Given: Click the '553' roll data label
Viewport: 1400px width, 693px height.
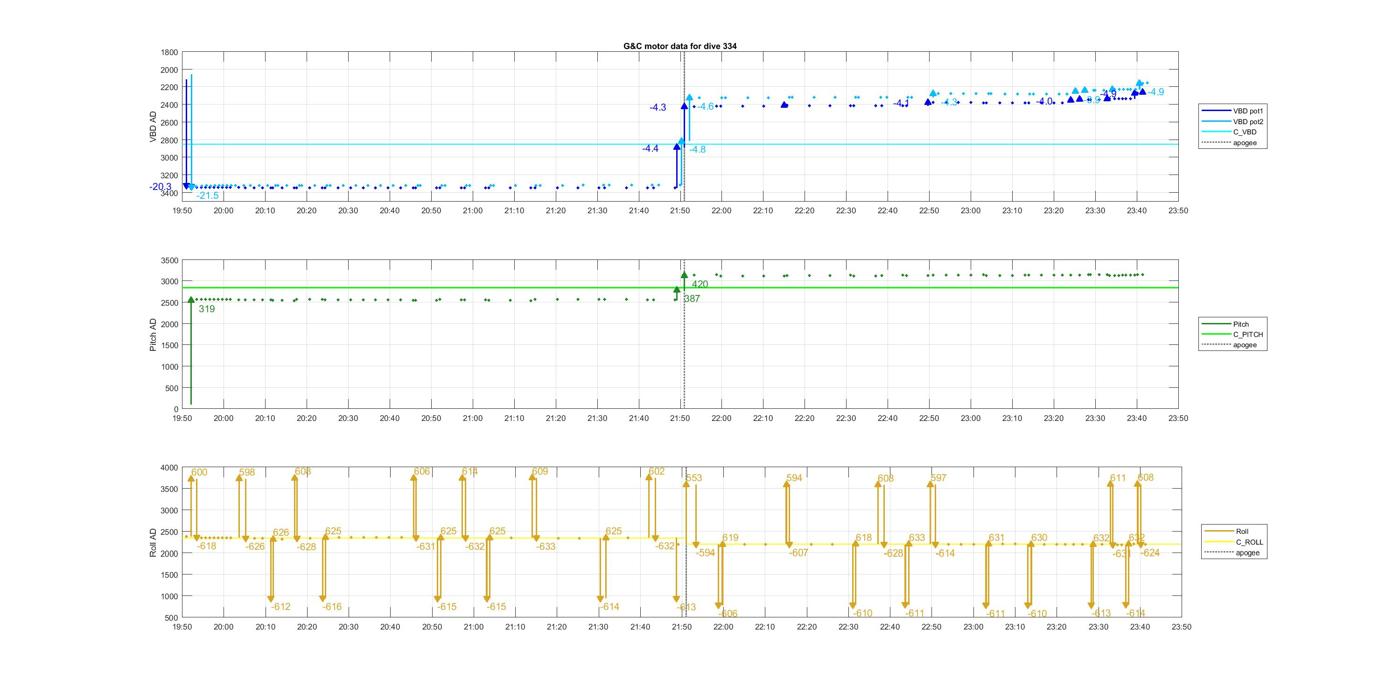Looking at the screenshot, I should (x=694, y=478).
